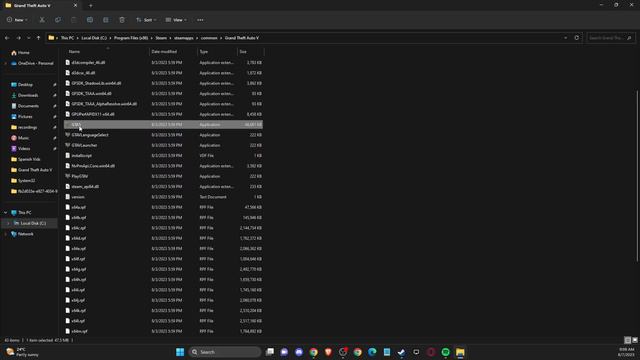Screen dimensions: 640x360
Task: Open Spotify from the taskbar
Action: click(x=445, y=352)
